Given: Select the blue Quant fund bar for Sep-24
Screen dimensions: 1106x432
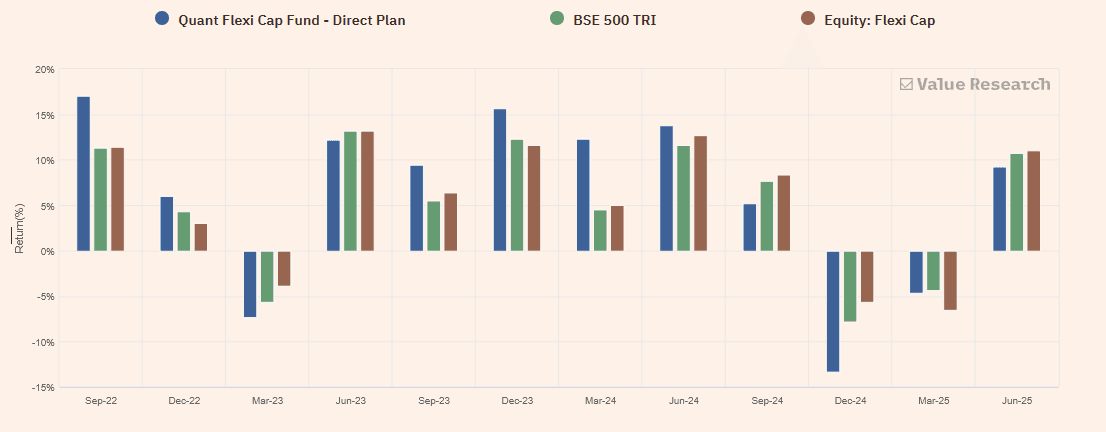Looking at the screenshot, I should [x=749, y=227].
